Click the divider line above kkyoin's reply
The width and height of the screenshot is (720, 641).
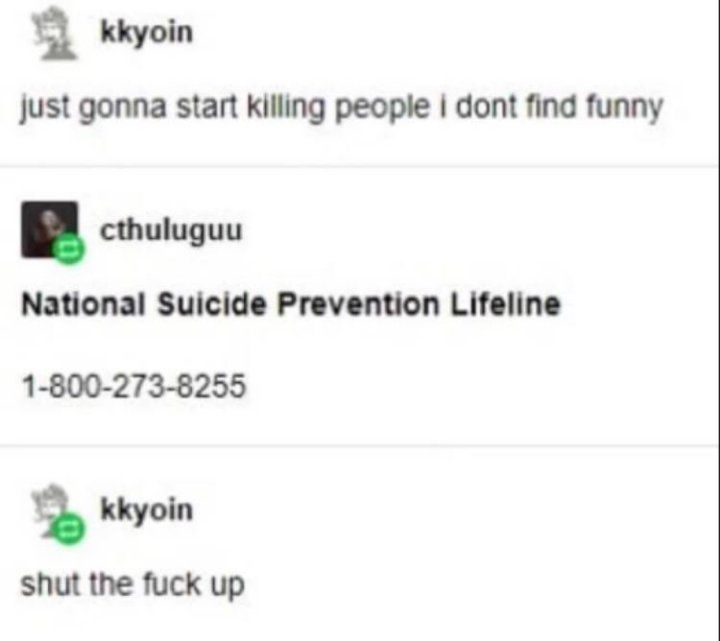[x=359, y=445]
